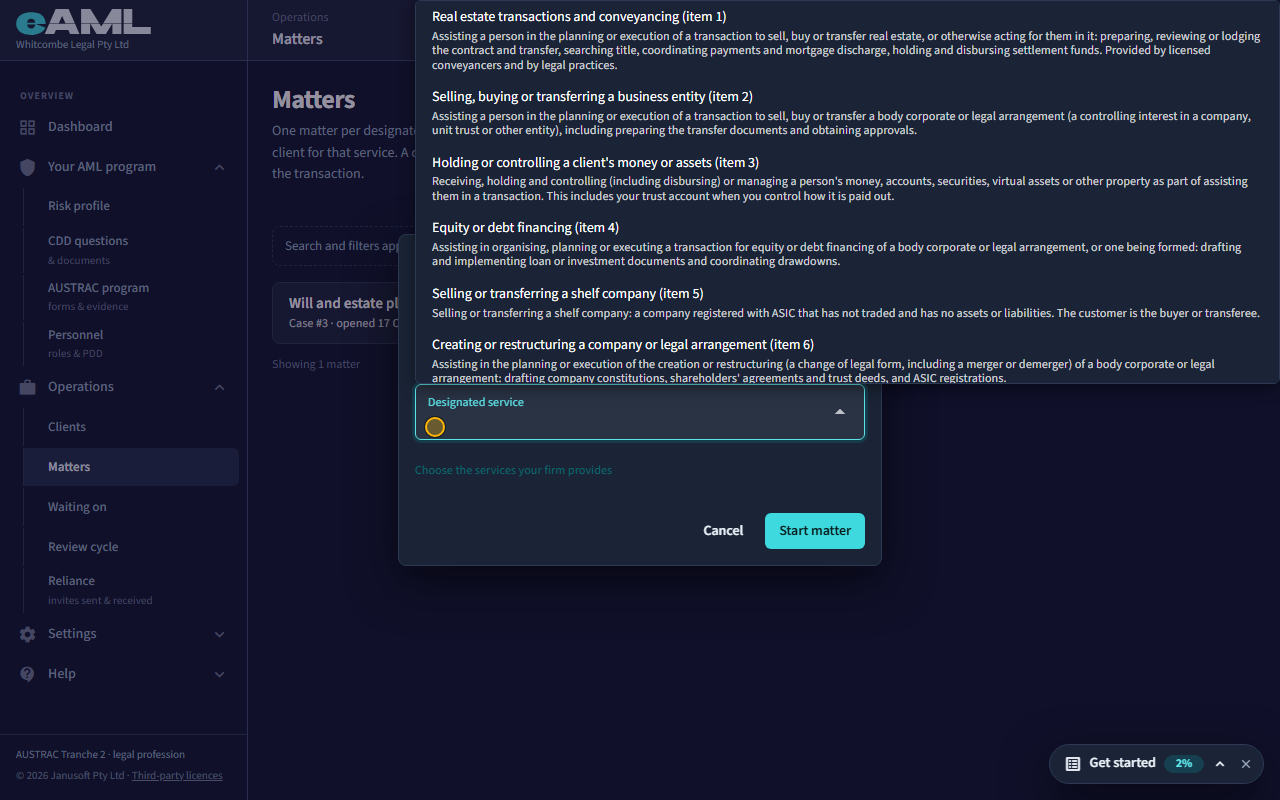Pick Selling or transferring a shelf company
Viewport: 1280px width, 800px height.
click(847, 303)
